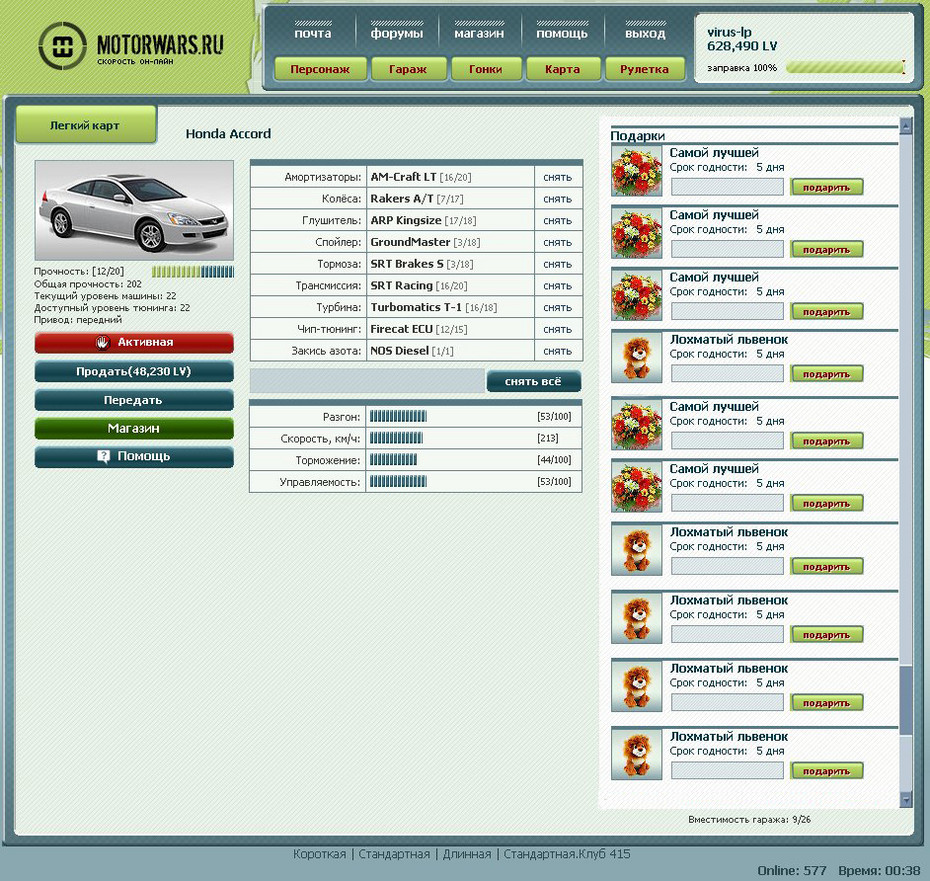Remove Тормоза part via снять
Screen dimensions: 930x881
tap(558, 264)
